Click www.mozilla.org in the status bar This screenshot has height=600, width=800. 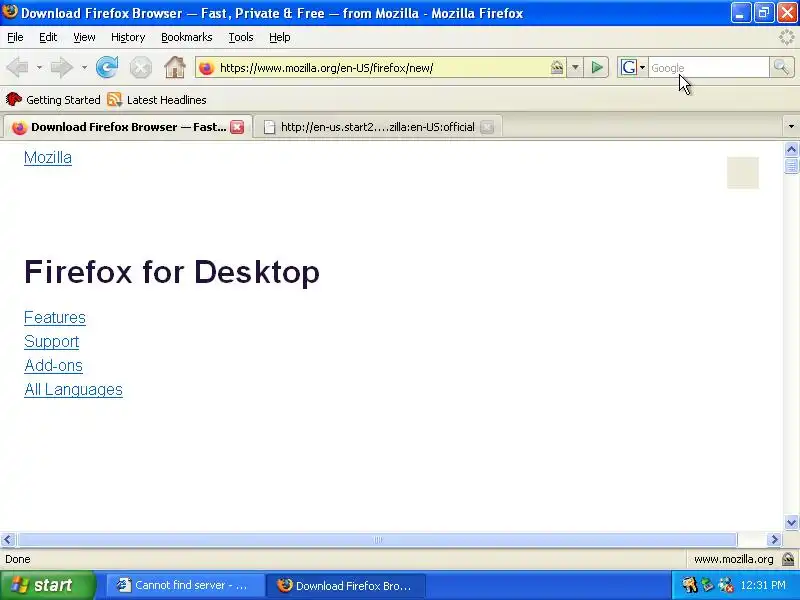(x=734, y=559)
